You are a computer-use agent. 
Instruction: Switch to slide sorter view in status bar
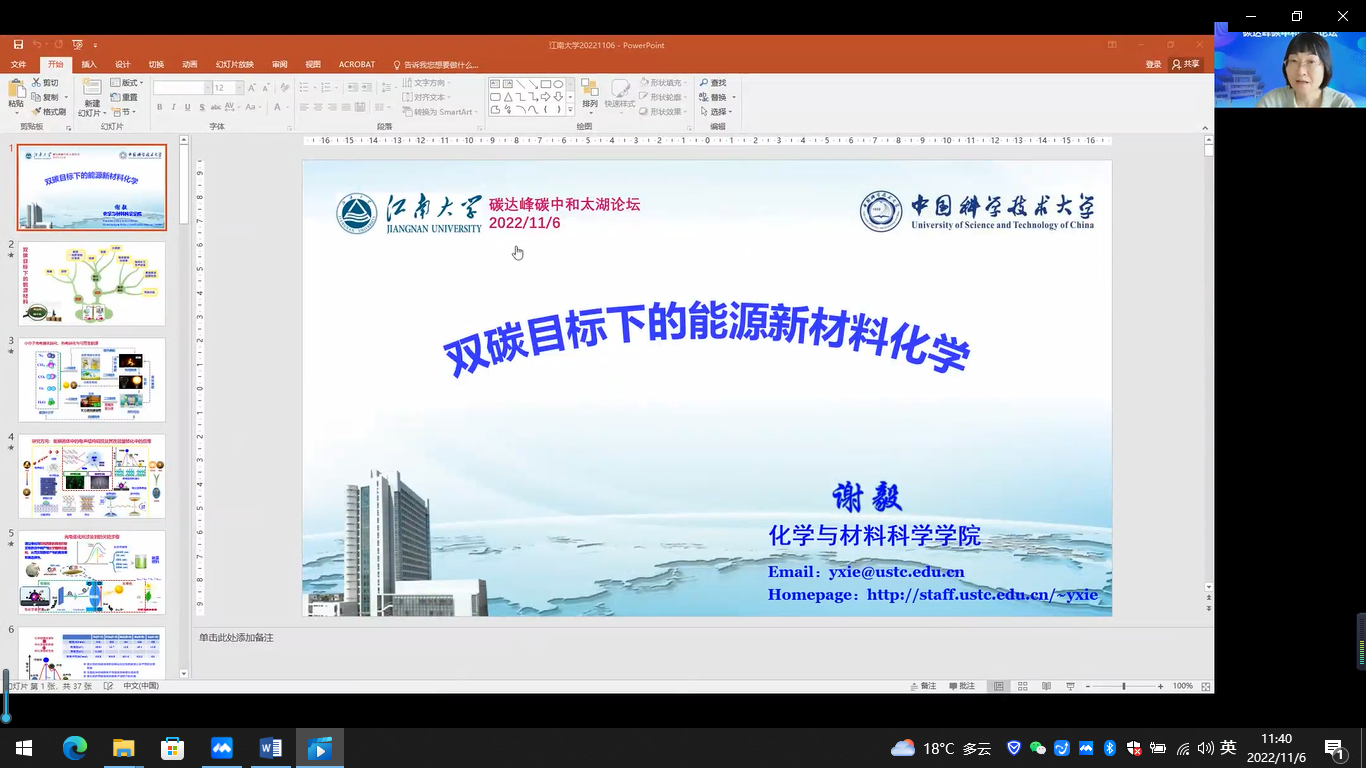coord(1022,686)
